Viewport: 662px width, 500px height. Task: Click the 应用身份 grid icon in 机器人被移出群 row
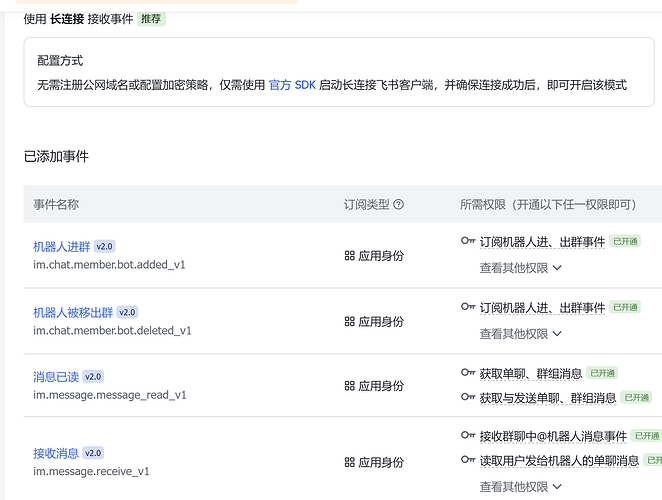tap(350, 322)
